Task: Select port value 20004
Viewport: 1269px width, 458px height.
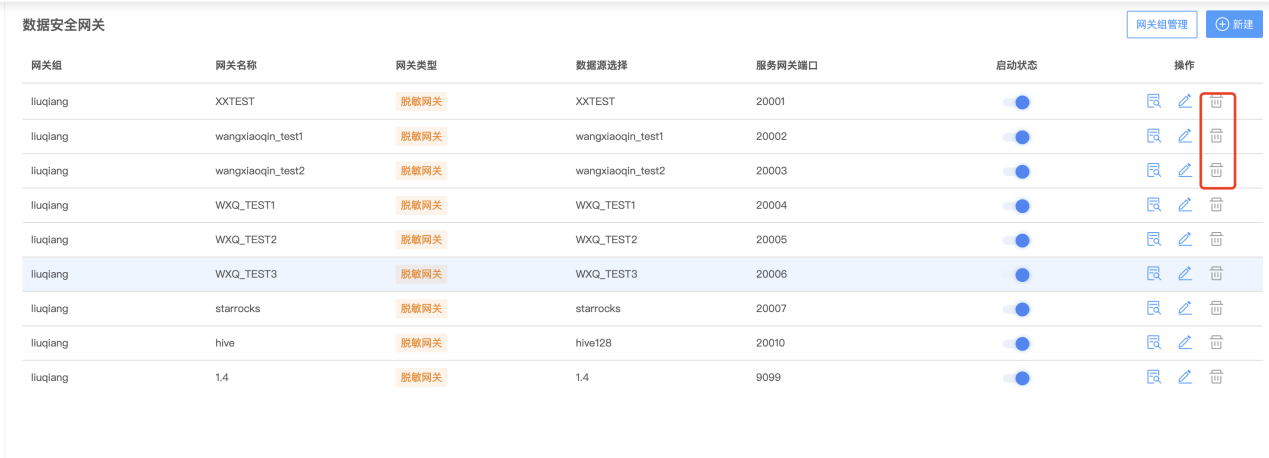Action: tap(771, 205)
